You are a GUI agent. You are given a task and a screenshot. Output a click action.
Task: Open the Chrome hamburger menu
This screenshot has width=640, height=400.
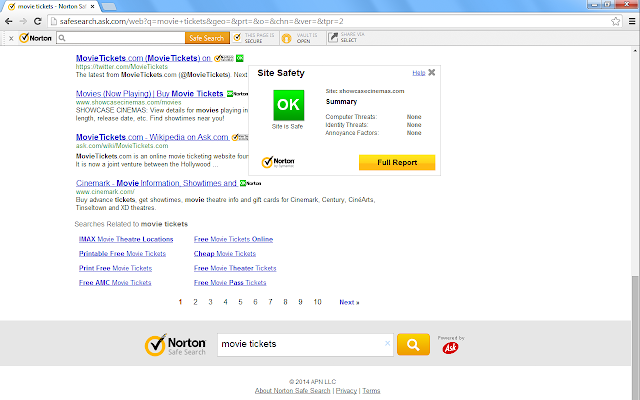(x=632, y=21)
